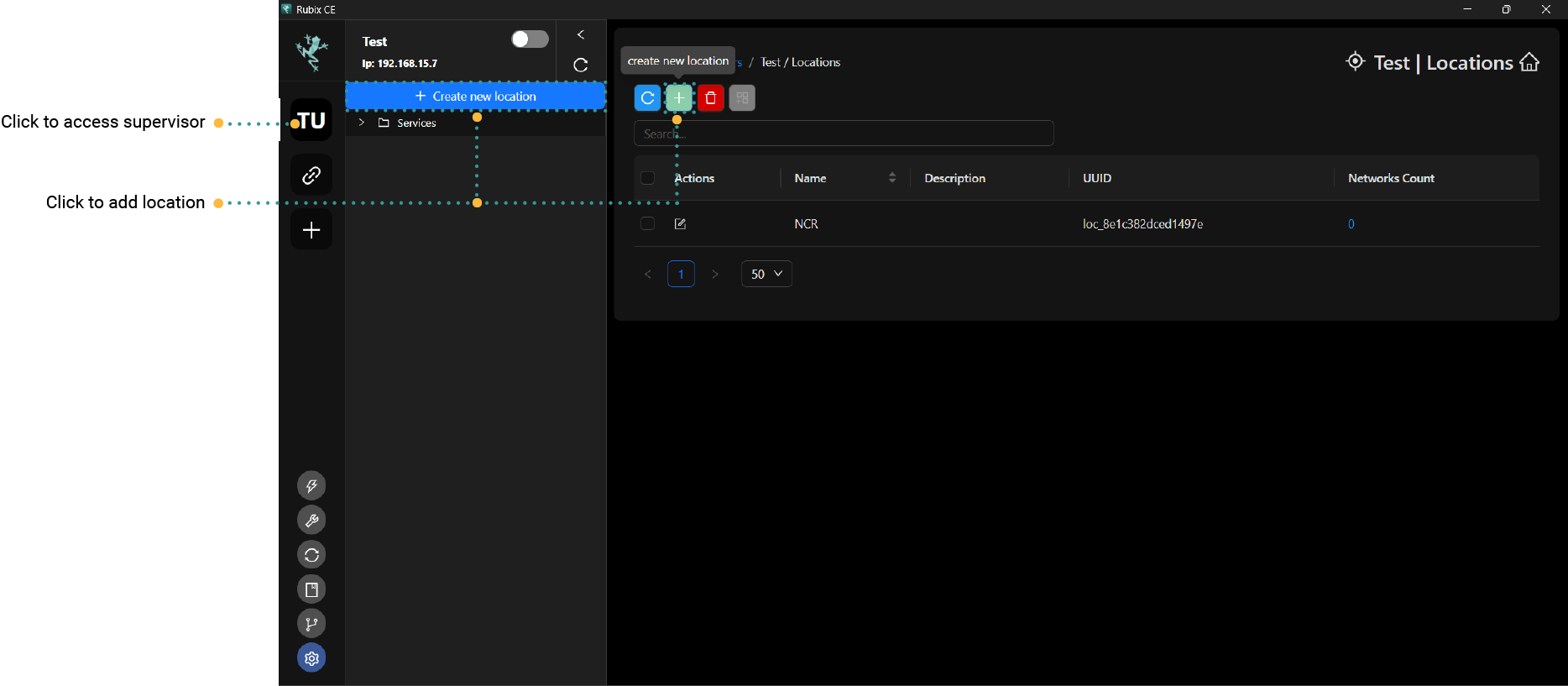
Task: Open the Test breadcrumb link
Action: [770, 62]
